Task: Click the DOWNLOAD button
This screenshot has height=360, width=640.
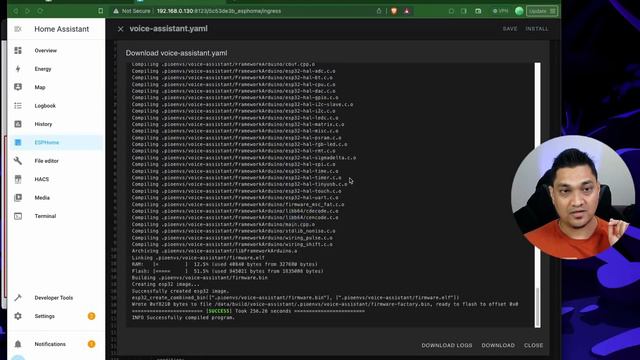Action: pos(498,345)
